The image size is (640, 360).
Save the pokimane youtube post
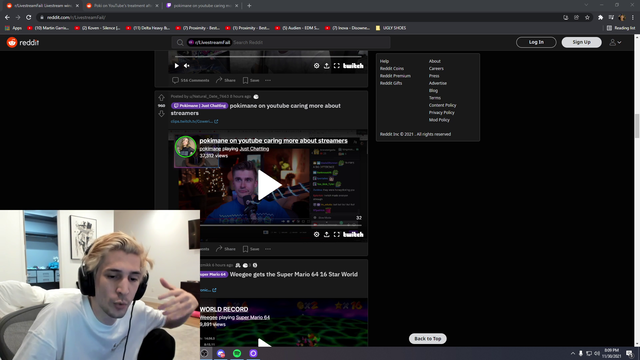tap(251, 249)
